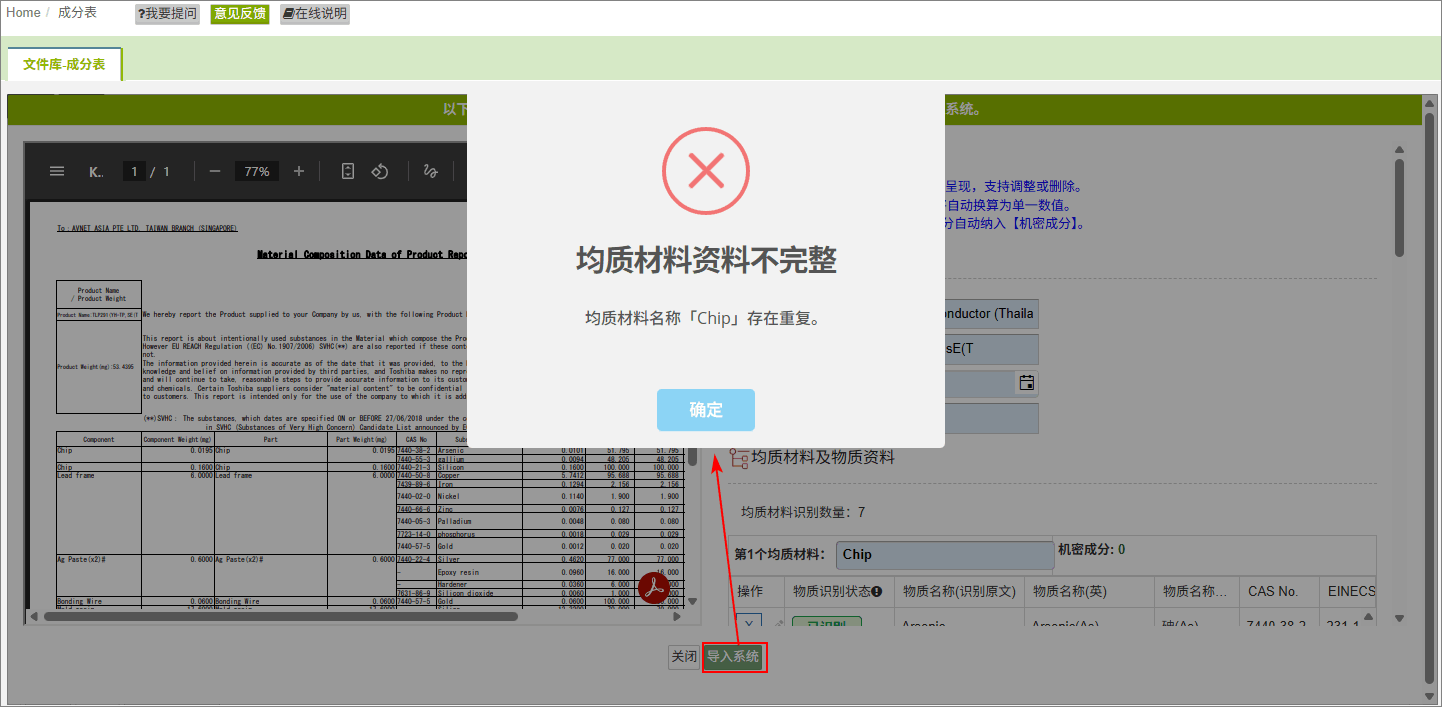
Task: Select the PDF draw annotation icon
Action: click(x=431, y=171)
